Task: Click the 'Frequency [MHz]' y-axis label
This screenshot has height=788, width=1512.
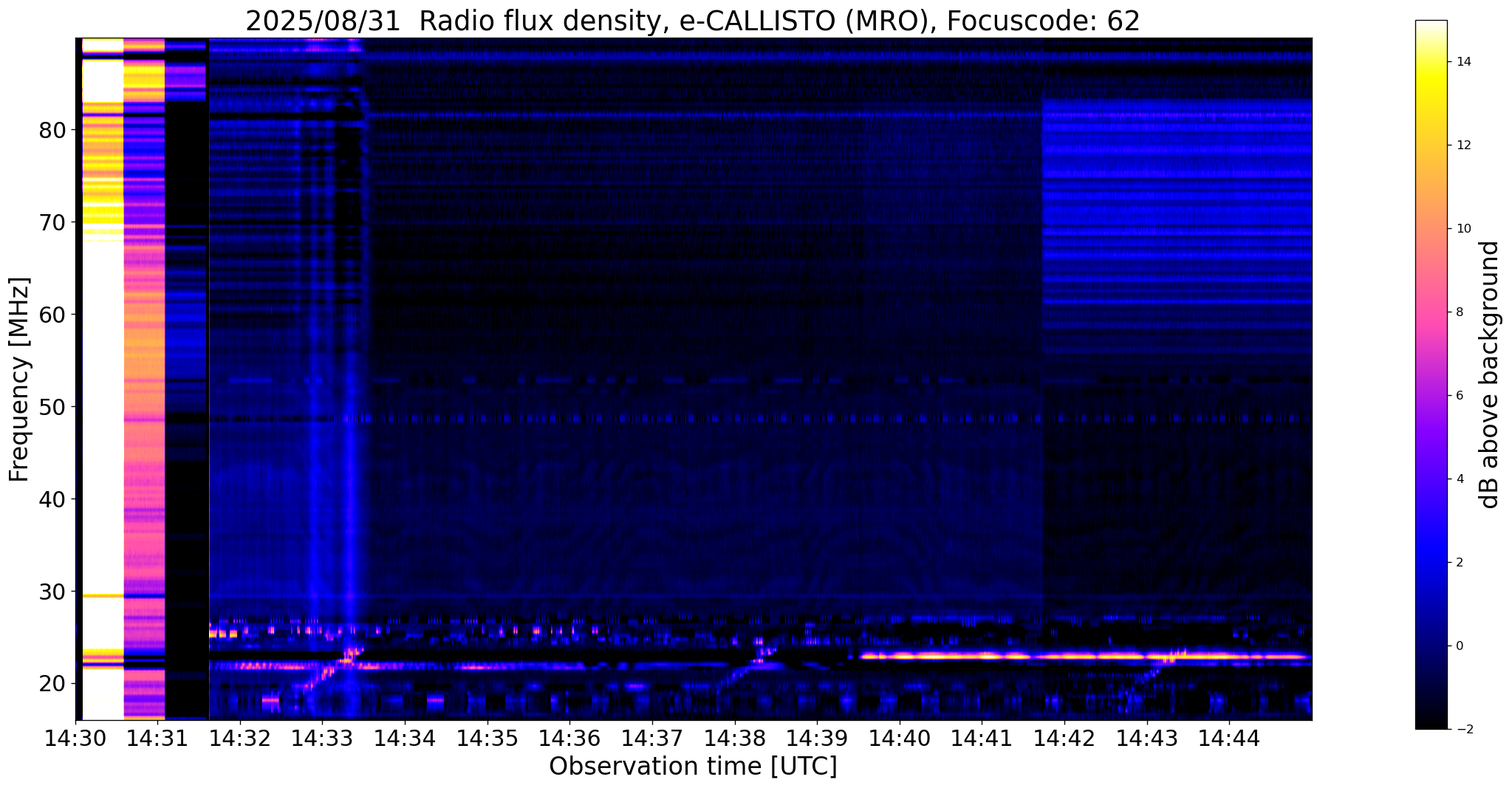Action: coord(20,380)
